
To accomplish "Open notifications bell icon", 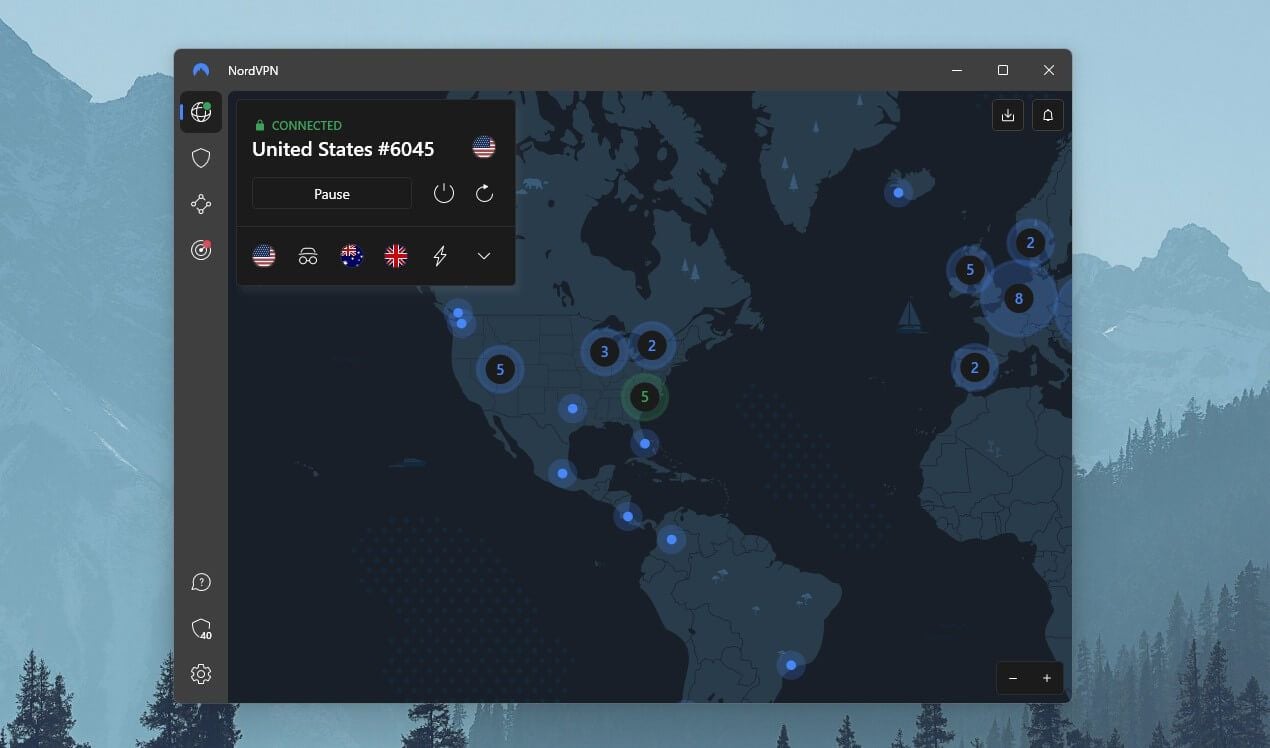I will (x=1048, y=115).
